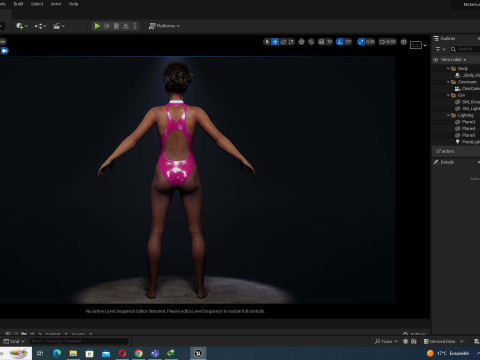Open the Blueprints dropdown in toolbar

coord(40,26)
